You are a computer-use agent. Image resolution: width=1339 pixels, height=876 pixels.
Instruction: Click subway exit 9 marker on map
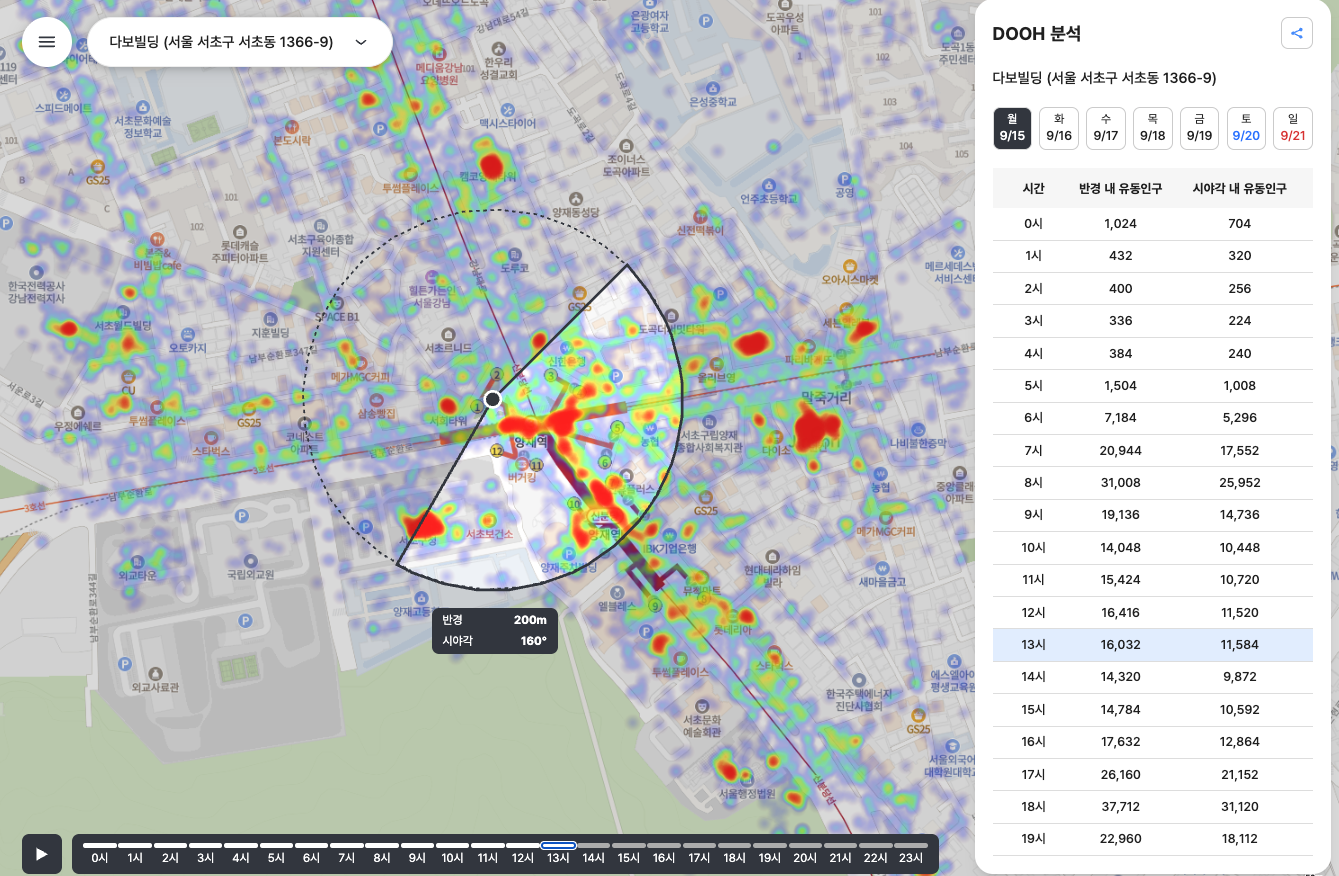[x=656, y=606]
